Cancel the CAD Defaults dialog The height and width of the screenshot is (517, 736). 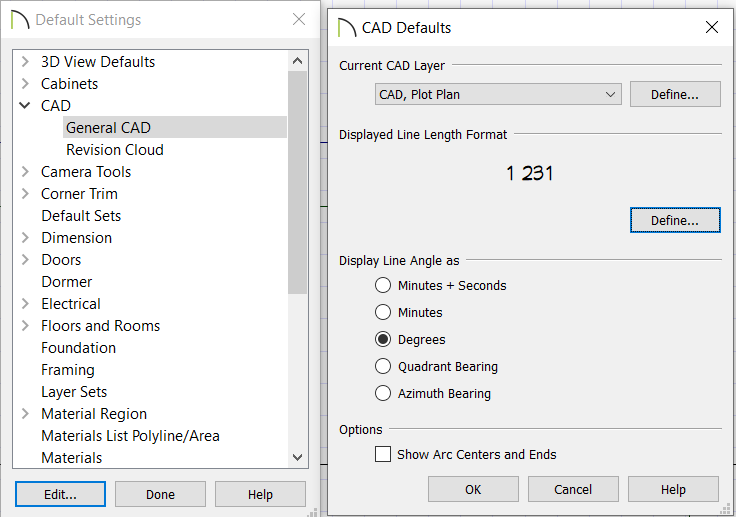[573, 489]
